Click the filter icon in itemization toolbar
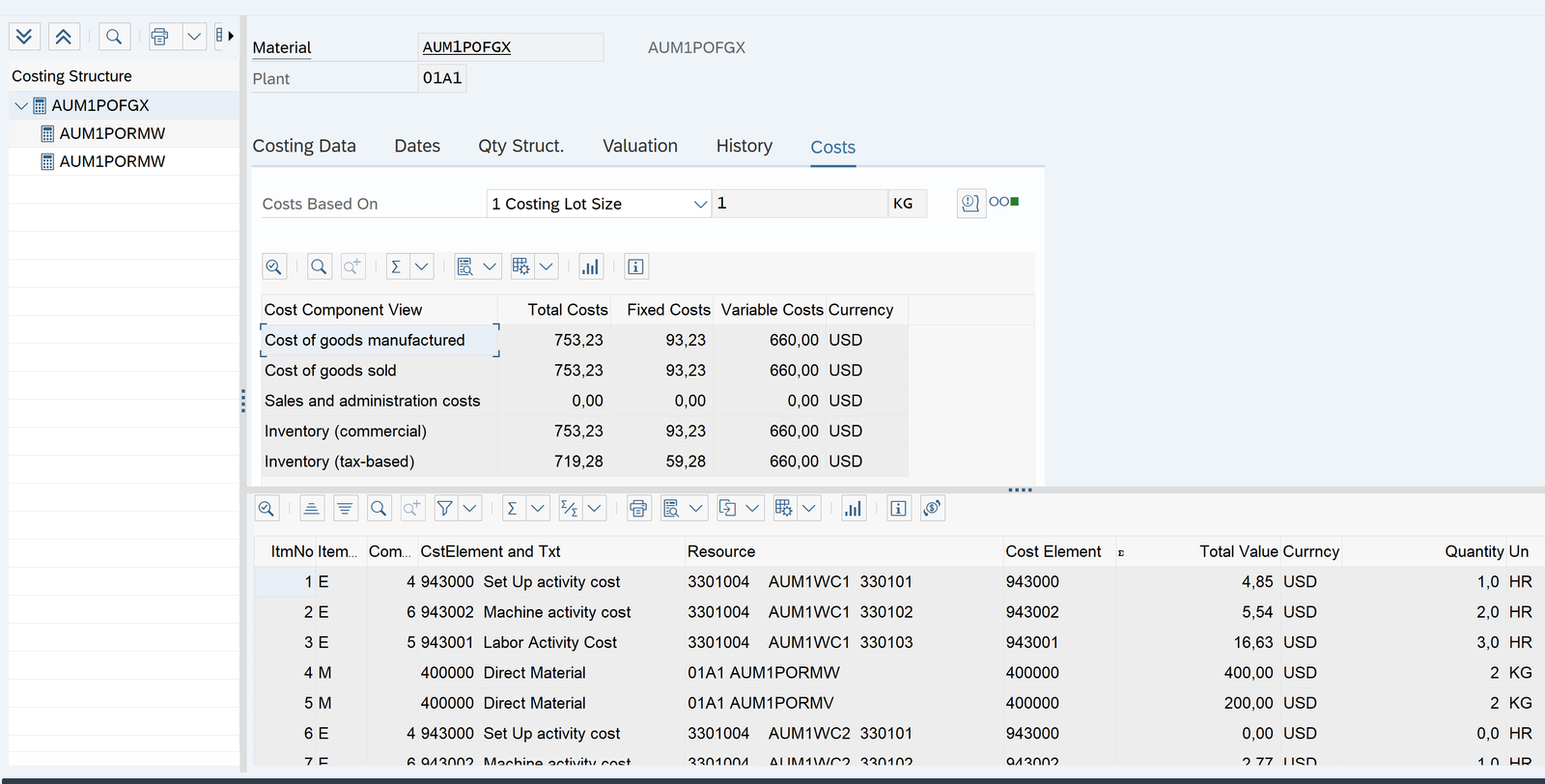This screenshot has height=784, width=1545. click(x=444, y=509)
